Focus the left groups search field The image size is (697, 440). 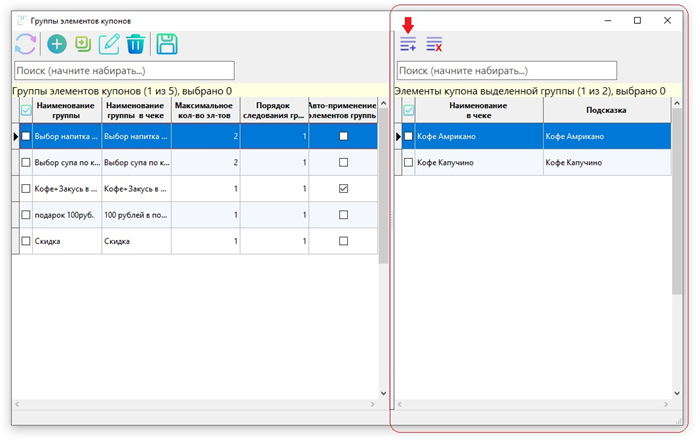click(x=124, y=71)
